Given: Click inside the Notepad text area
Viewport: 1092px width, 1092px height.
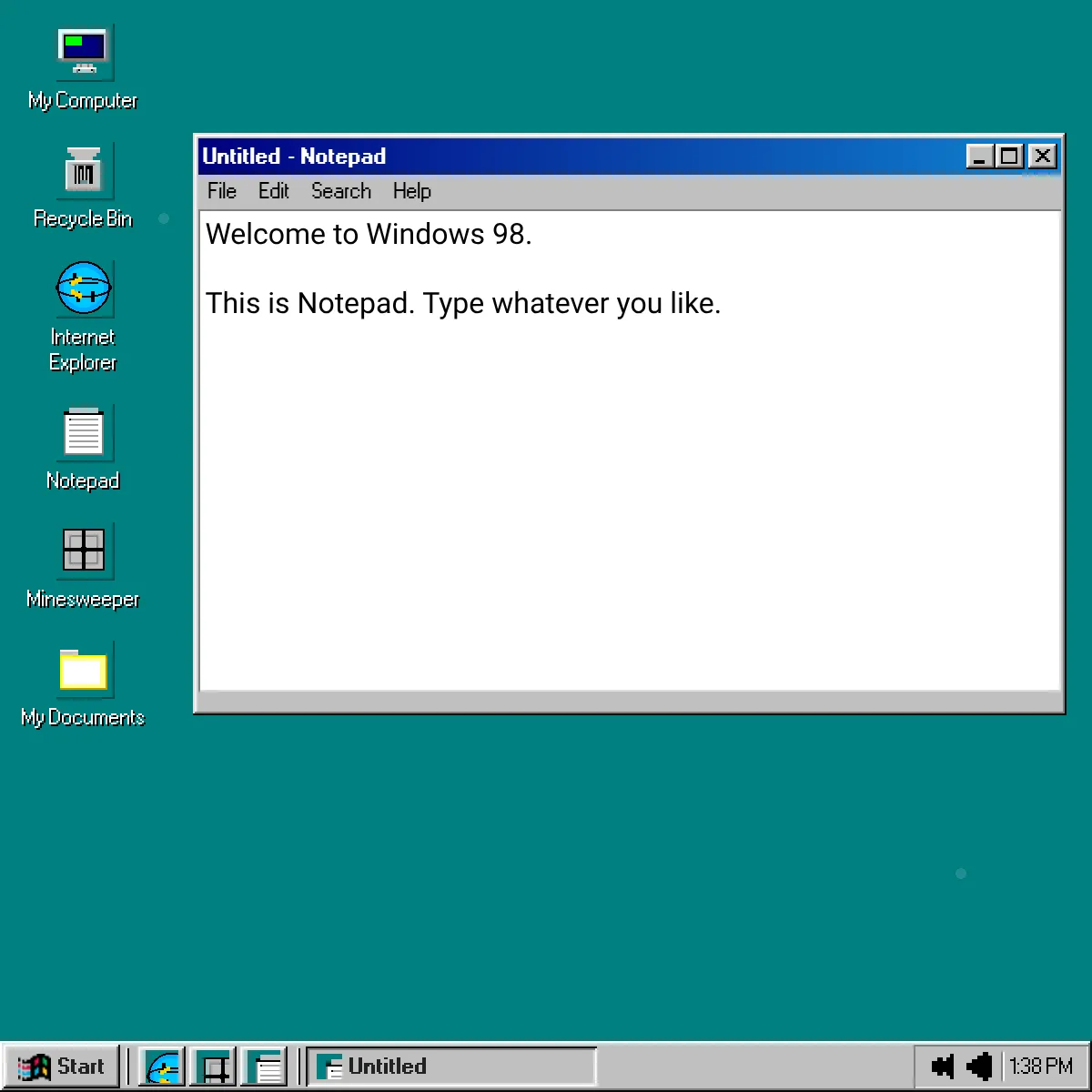Looking at the screenshot, I should [630, 450].
